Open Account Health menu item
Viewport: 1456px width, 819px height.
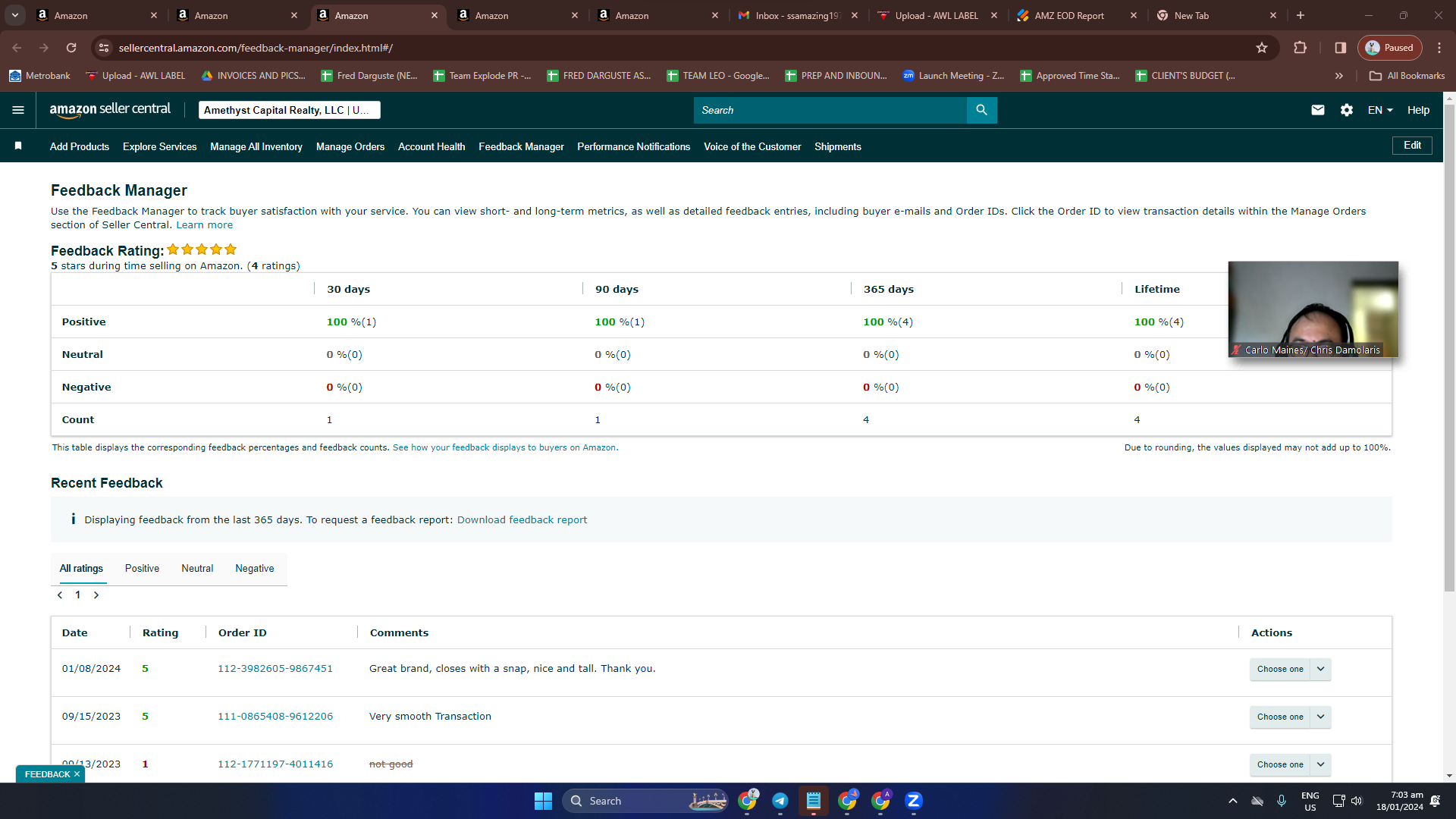pos(431,146)
